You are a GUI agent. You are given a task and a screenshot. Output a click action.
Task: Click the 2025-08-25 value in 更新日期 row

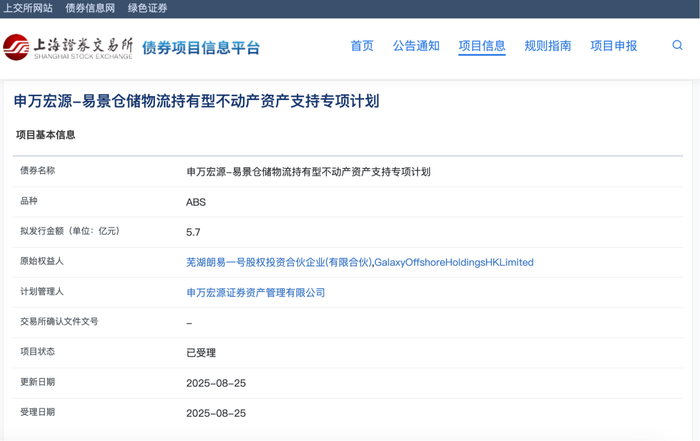pos(216,383)
